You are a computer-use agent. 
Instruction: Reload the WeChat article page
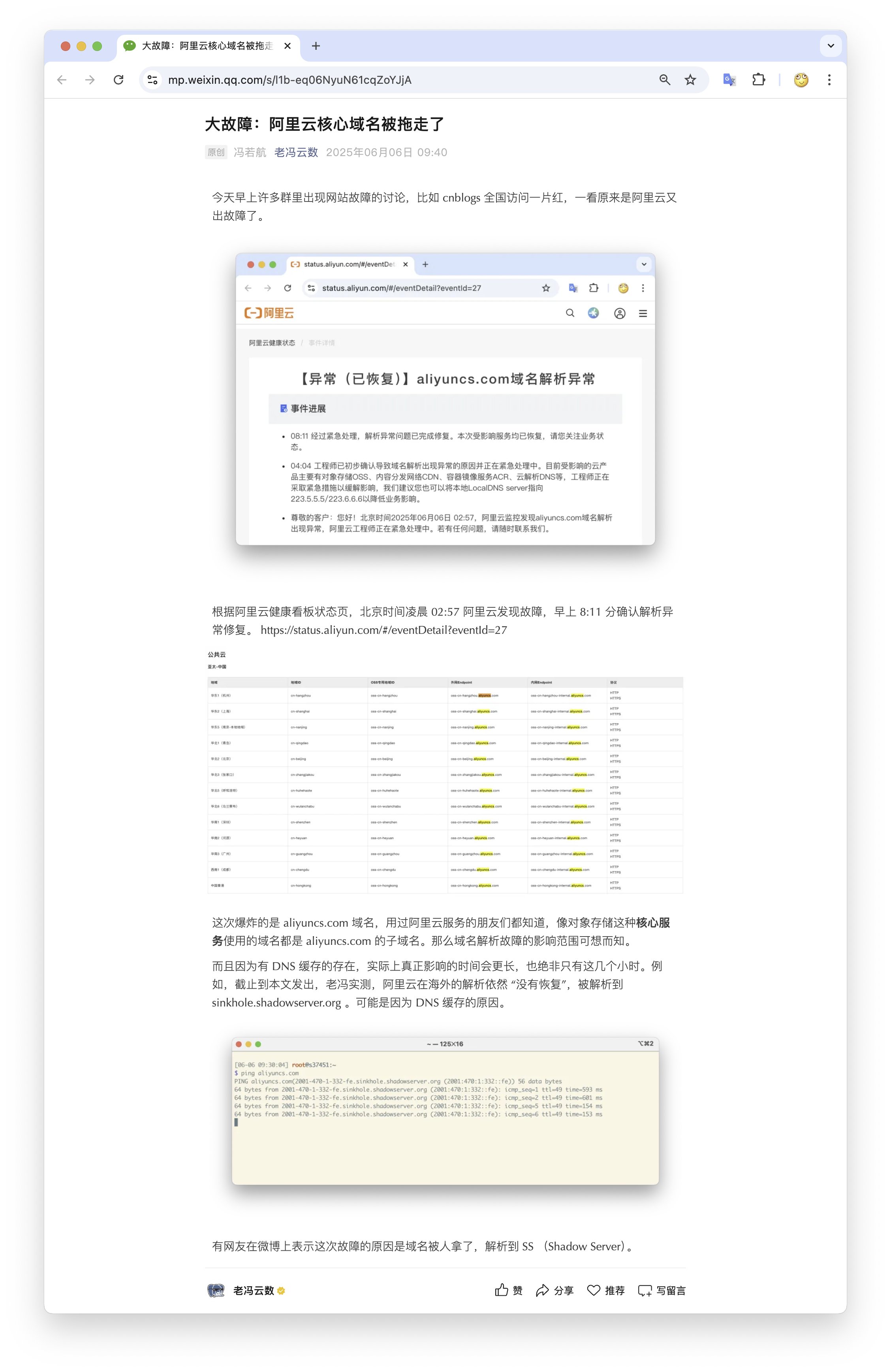pyautogui.click(x=119, y=80)
